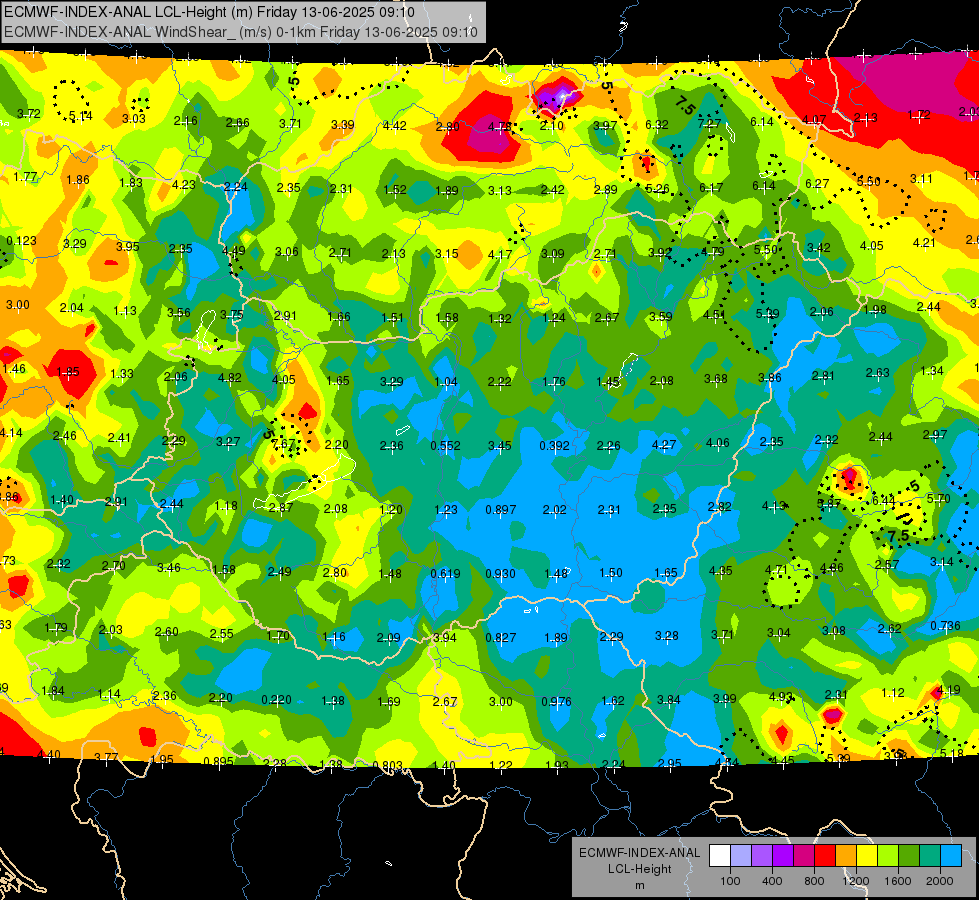Click the wind shear value 3.95
Image resolution: width=979 pixels, height=900 pixels.
point(127,246)
